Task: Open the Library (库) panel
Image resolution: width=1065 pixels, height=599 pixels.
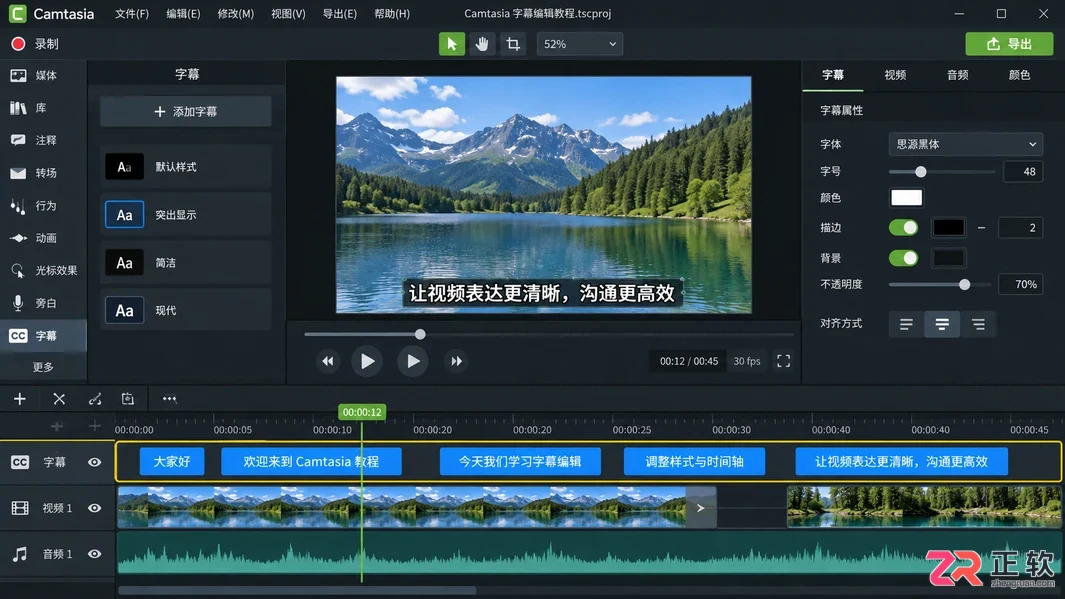Action: pyautogui.click(x=43, y=108)
